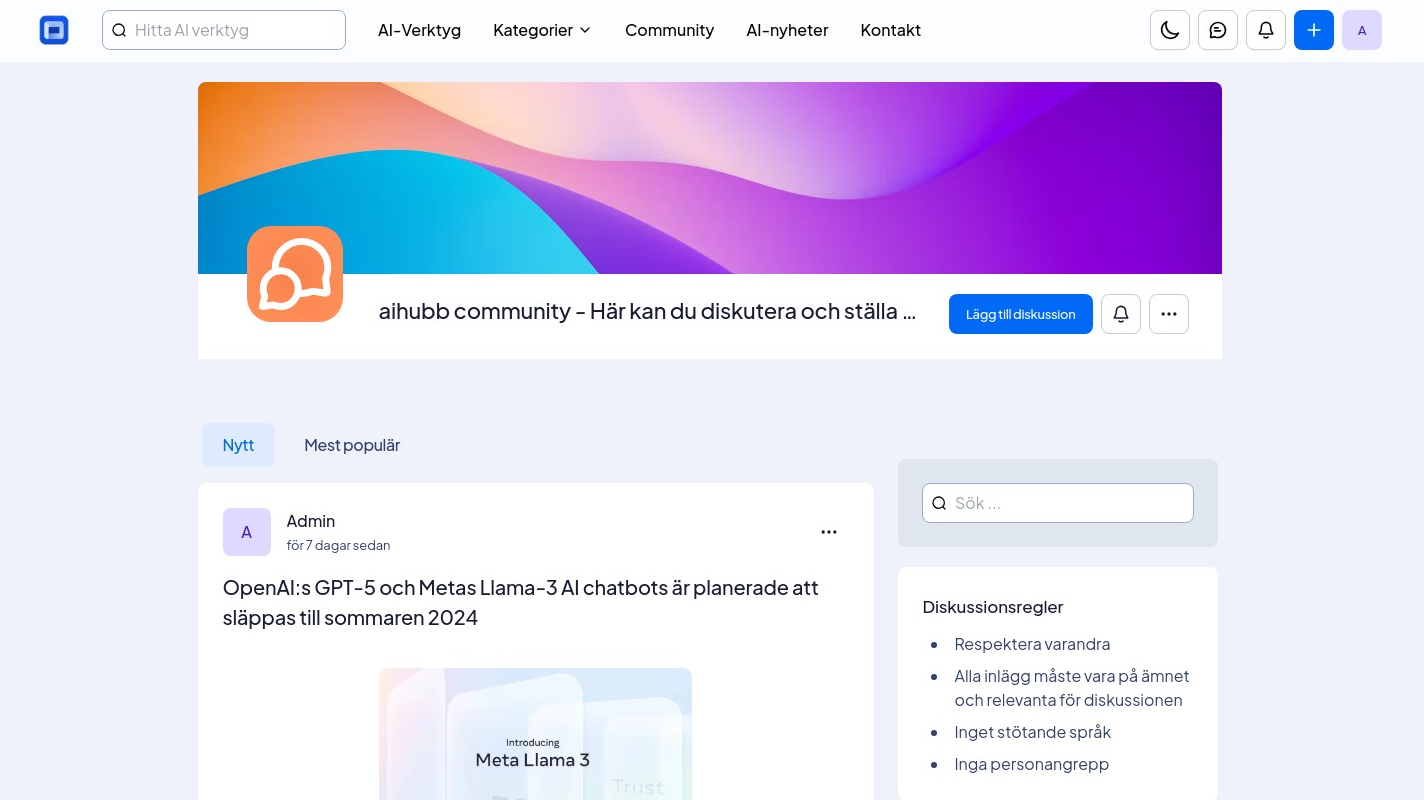Image resolution: width=1424 pixels, height=800 pixels.
Task: Open community options three-dot menu
Action: 1169,314
